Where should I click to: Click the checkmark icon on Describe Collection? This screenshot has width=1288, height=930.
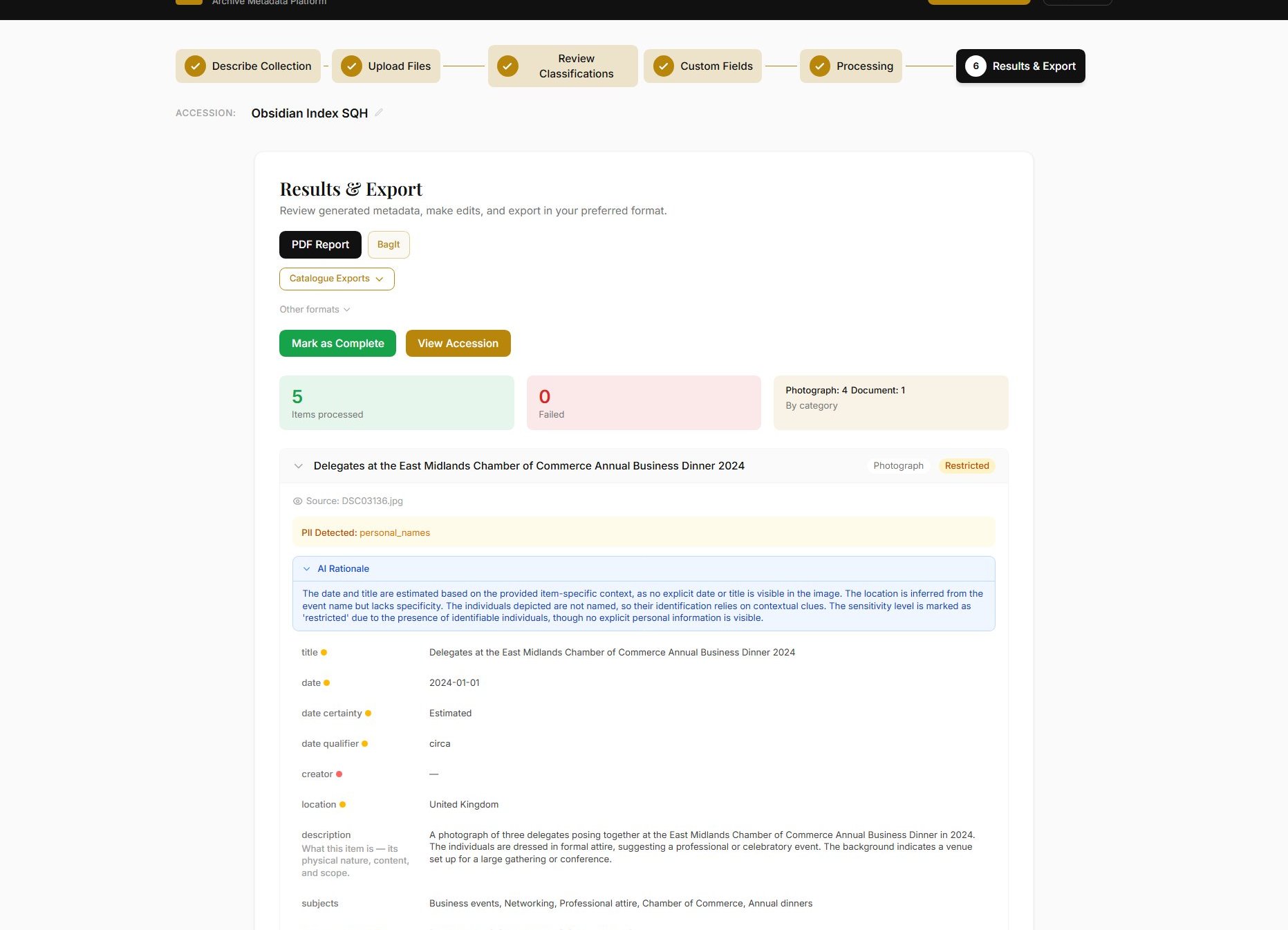pyautogui.click(x=195, y=66)
